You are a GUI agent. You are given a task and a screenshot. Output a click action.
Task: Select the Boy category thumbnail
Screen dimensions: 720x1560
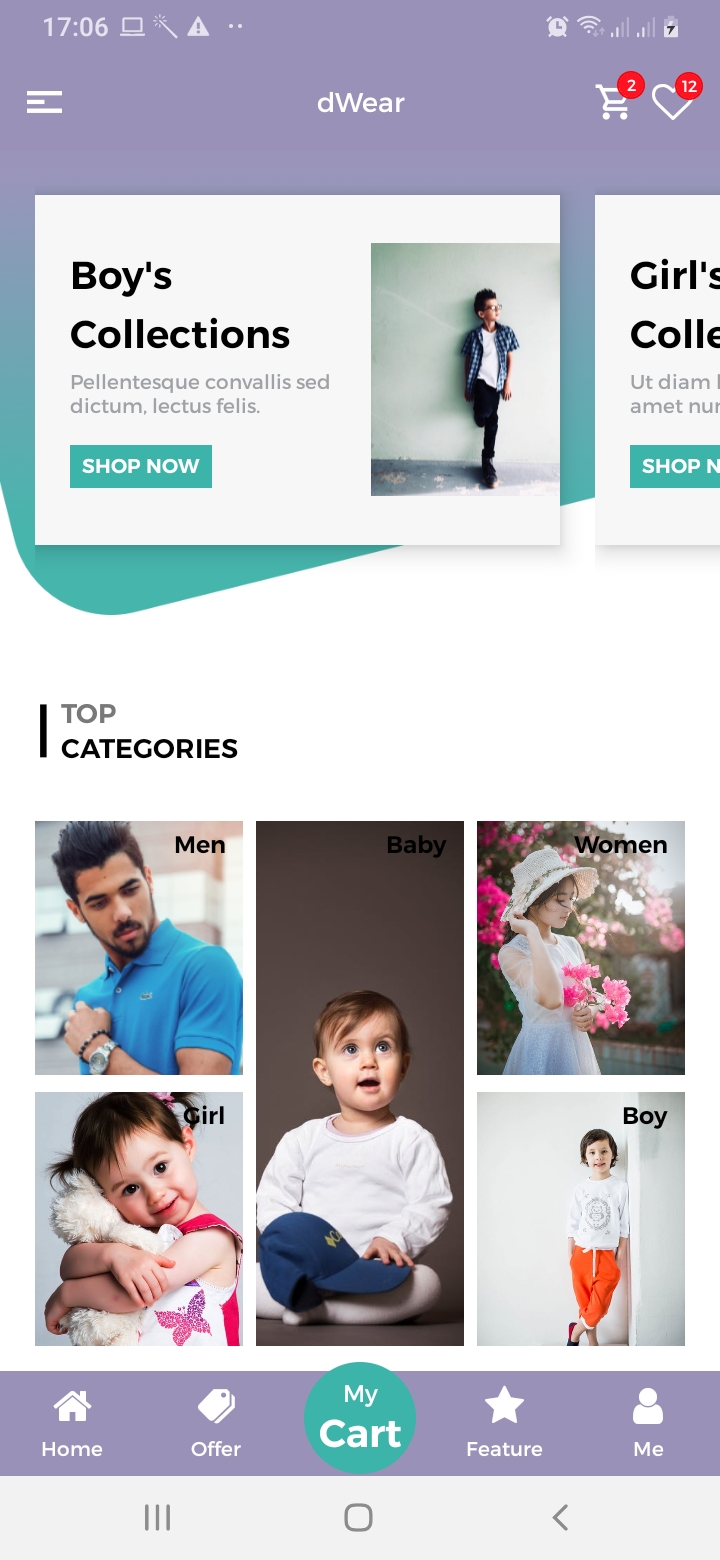point(581,1219)
